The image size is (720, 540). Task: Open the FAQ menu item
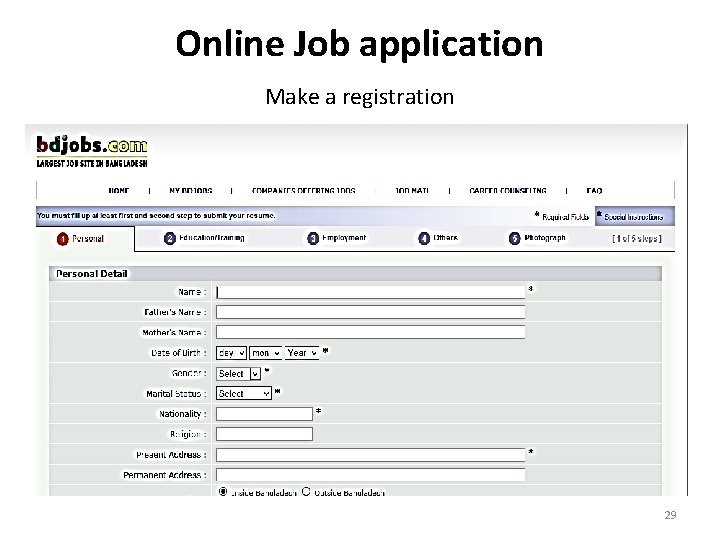click(594, 191)
